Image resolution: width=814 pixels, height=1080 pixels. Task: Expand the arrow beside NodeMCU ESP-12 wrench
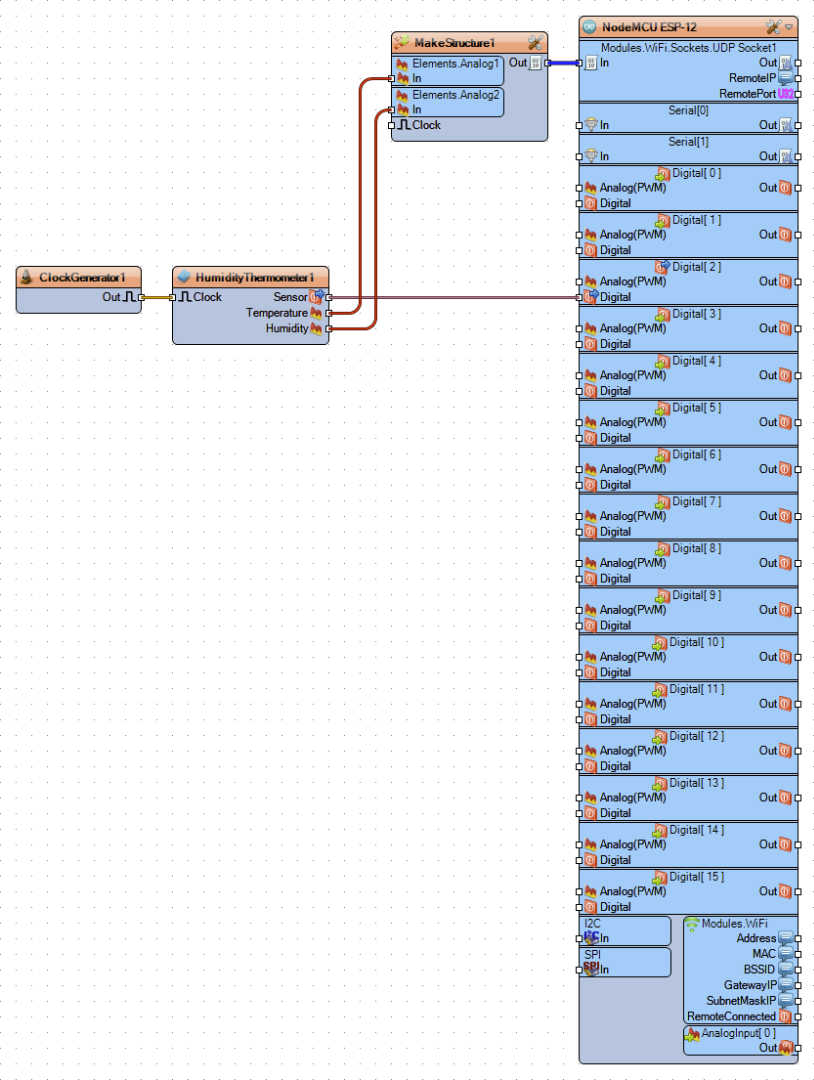(789, 27)
